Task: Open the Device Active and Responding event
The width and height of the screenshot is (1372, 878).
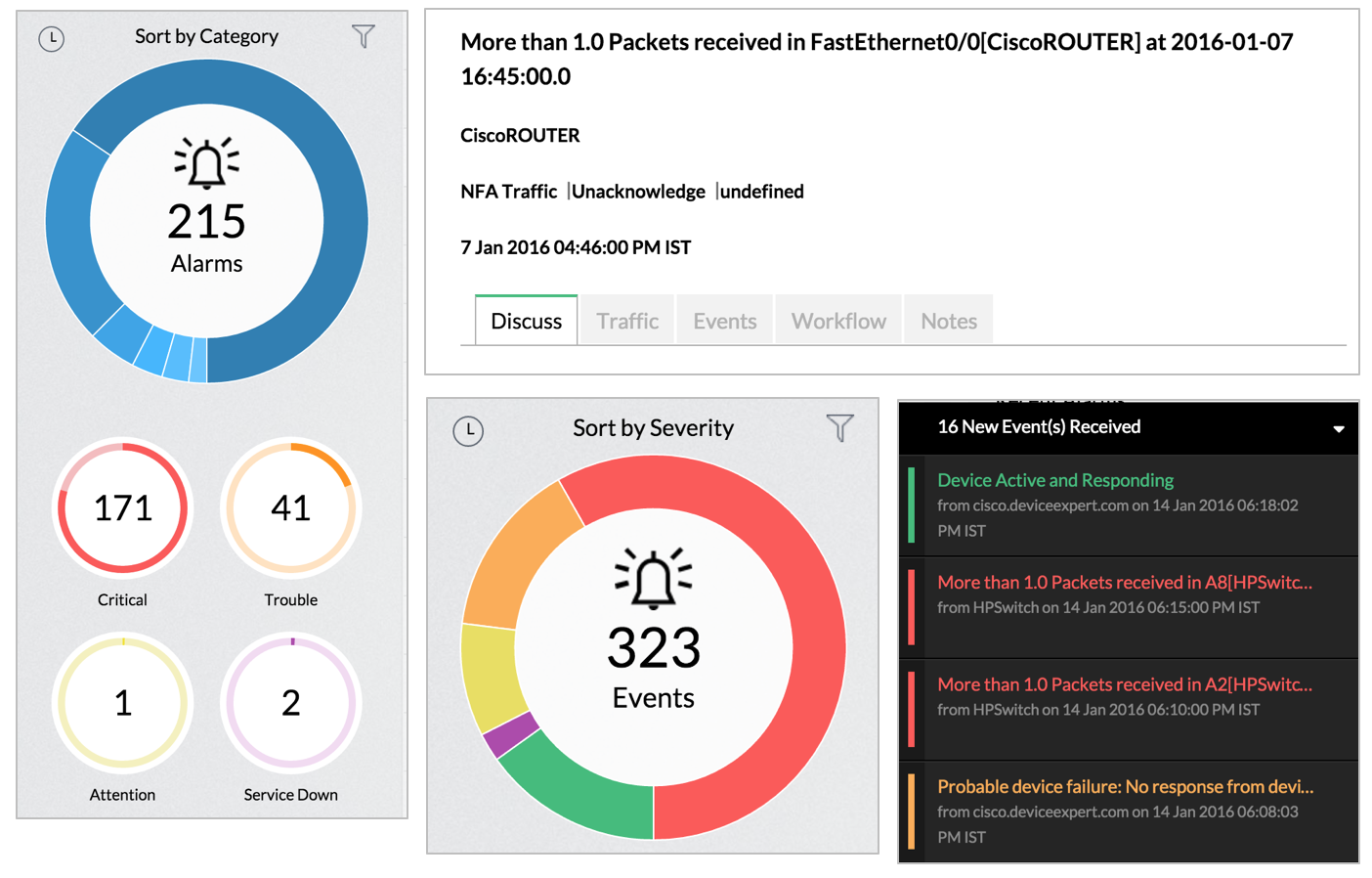Action: (x=1128, y=505)
